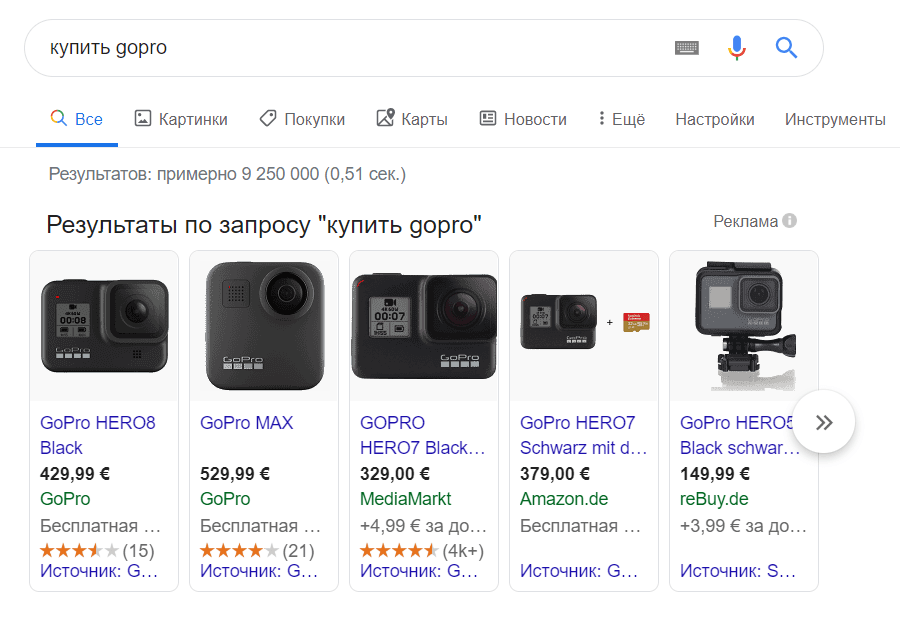
Task: Open the reBuy.de seller link
Action: coord(714,498)
